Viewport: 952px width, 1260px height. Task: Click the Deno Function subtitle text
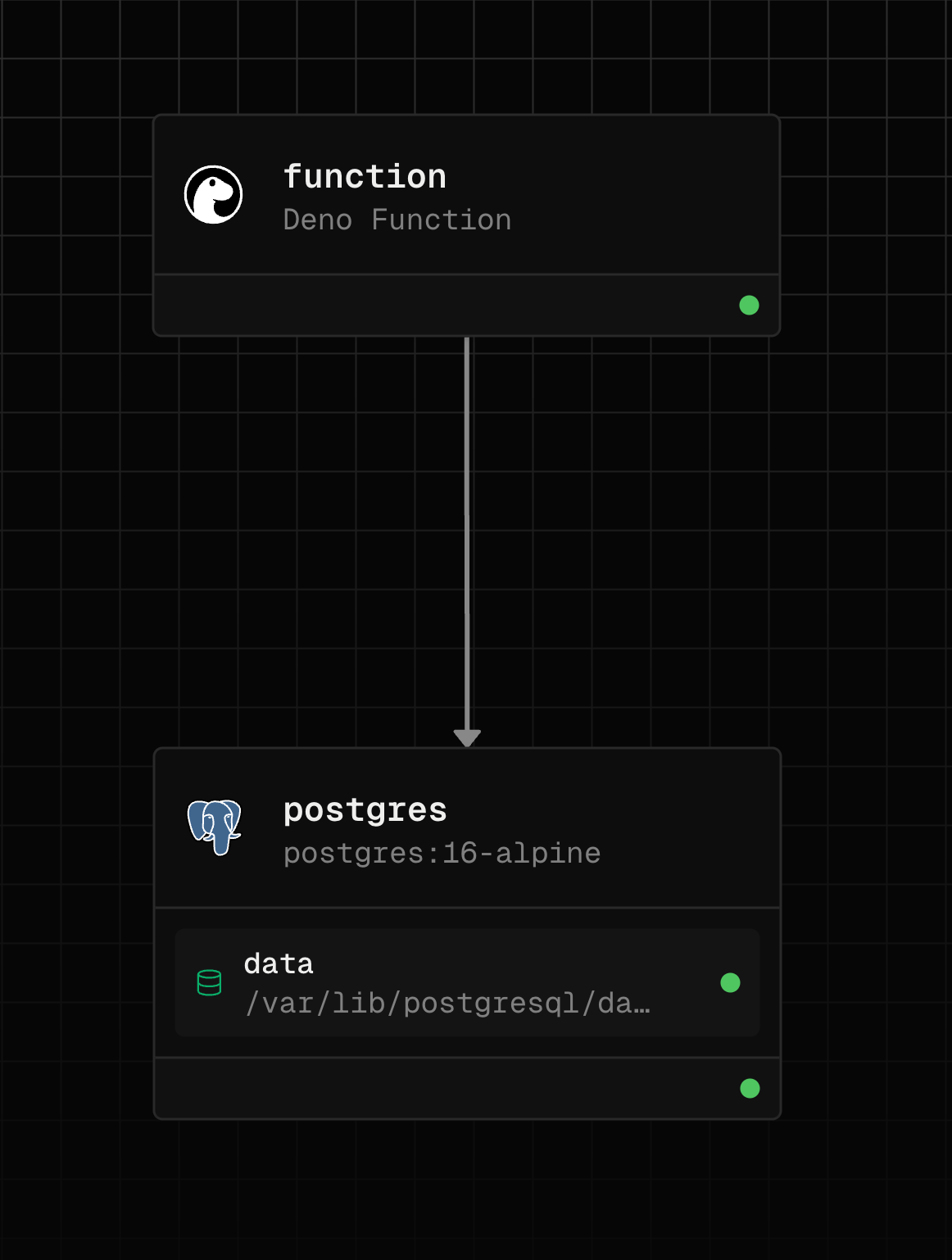(397, 219)
